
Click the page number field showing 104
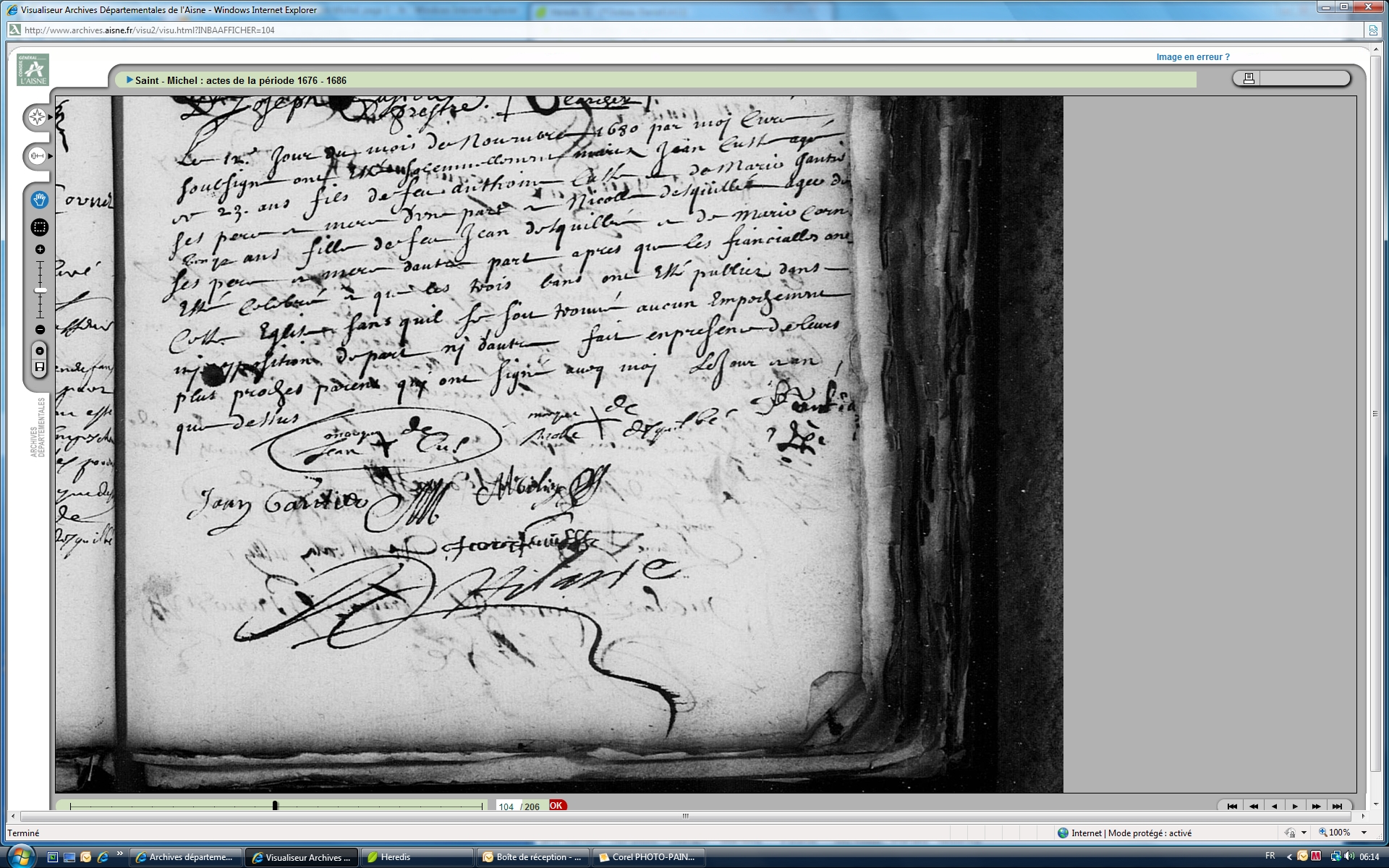coord(506,807)
